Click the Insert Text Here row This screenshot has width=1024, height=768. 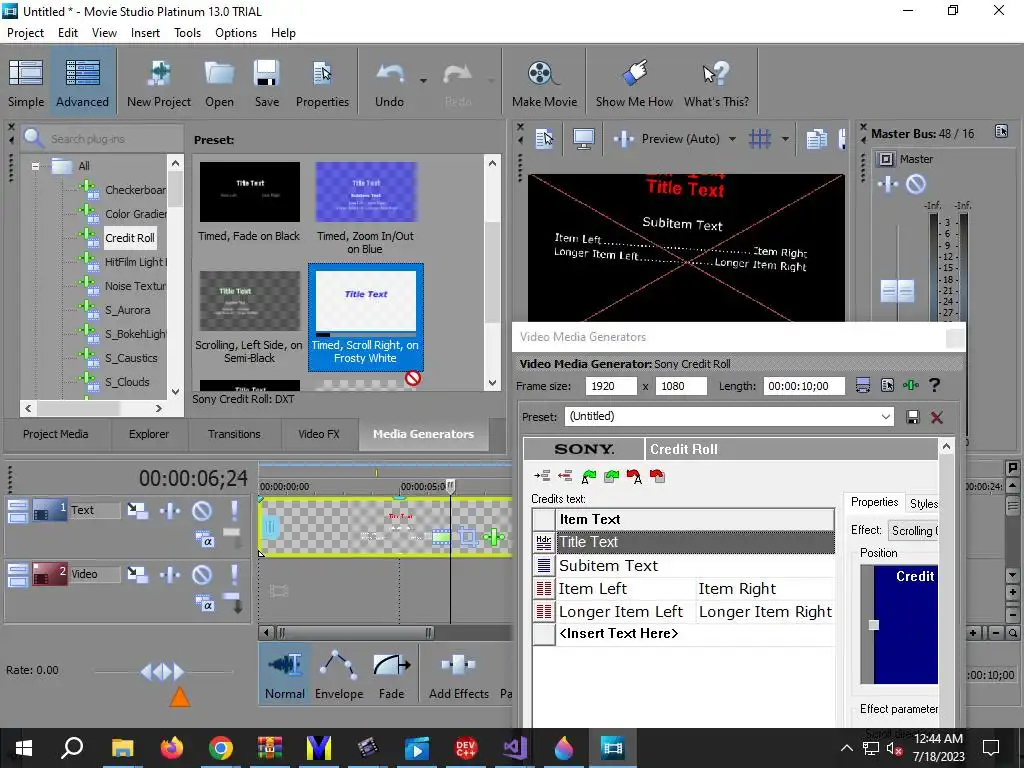683,633
